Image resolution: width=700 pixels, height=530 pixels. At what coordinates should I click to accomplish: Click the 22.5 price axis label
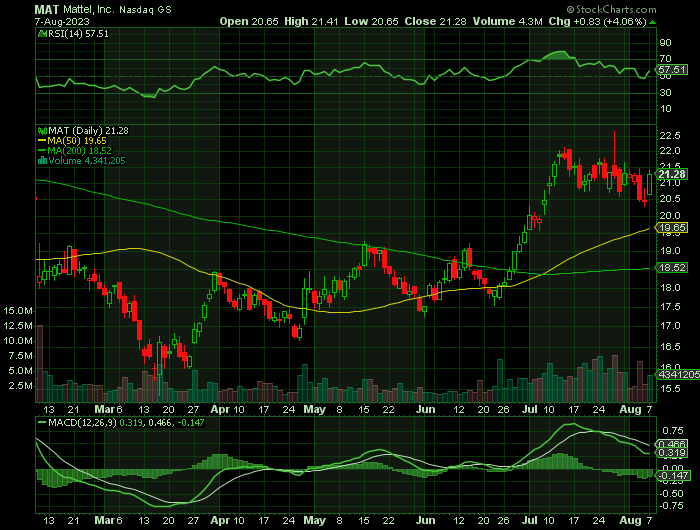[670, 135]
